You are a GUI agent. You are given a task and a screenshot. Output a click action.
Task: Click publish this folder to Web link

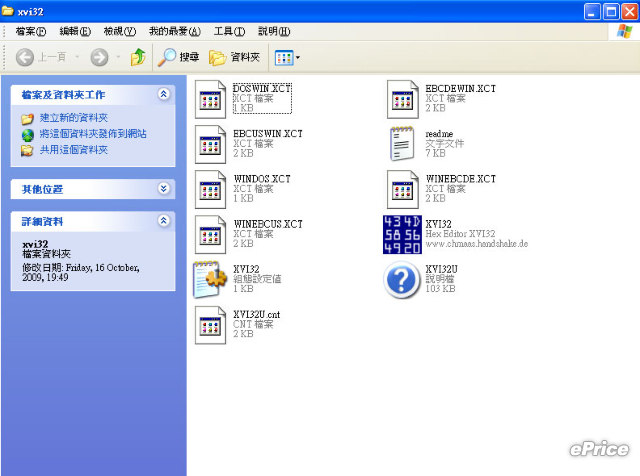[93, 134]
